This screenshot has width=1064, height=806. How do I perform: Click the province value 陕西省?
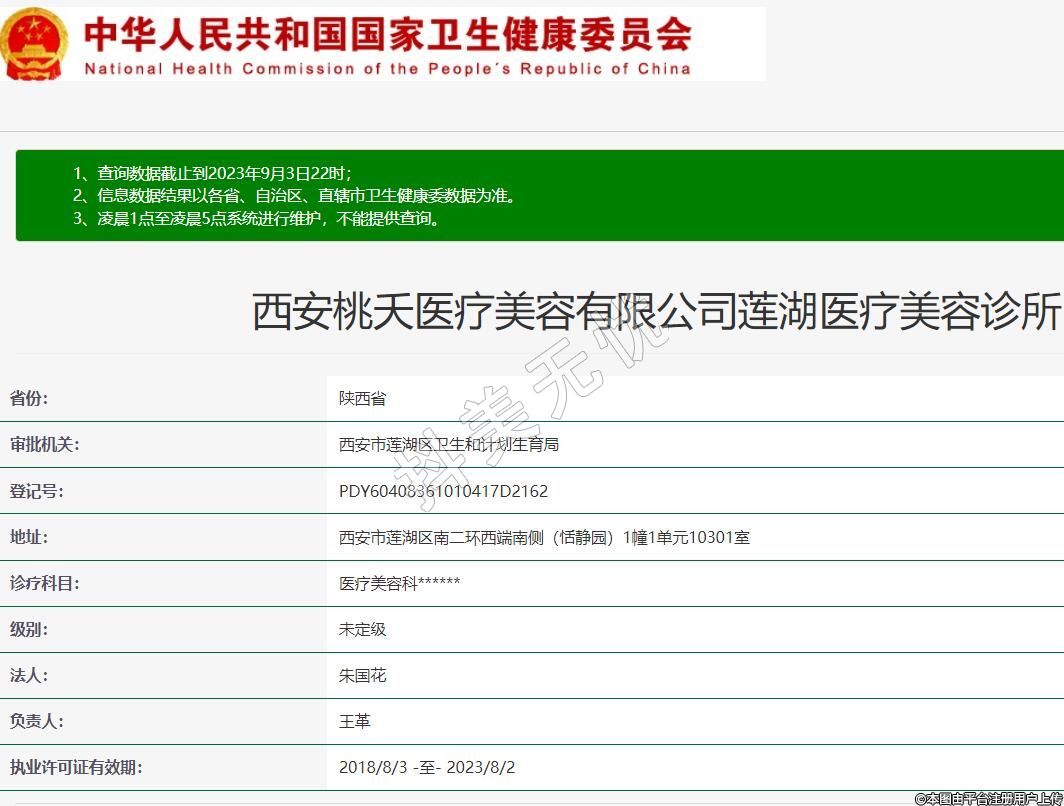coord(362,398)
